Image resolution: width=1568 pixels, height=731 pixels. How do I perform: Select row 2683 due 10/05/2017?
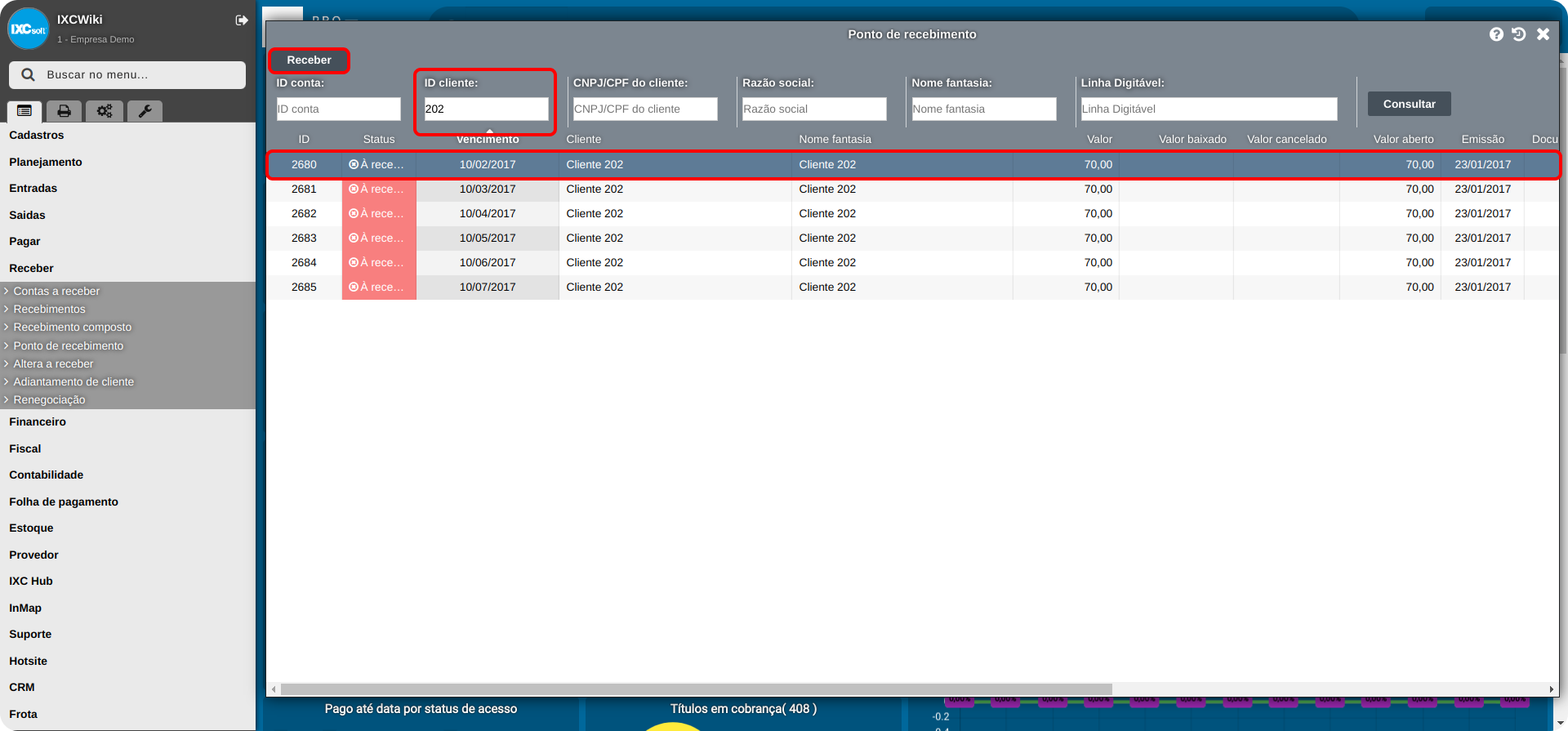click(913, 238)
